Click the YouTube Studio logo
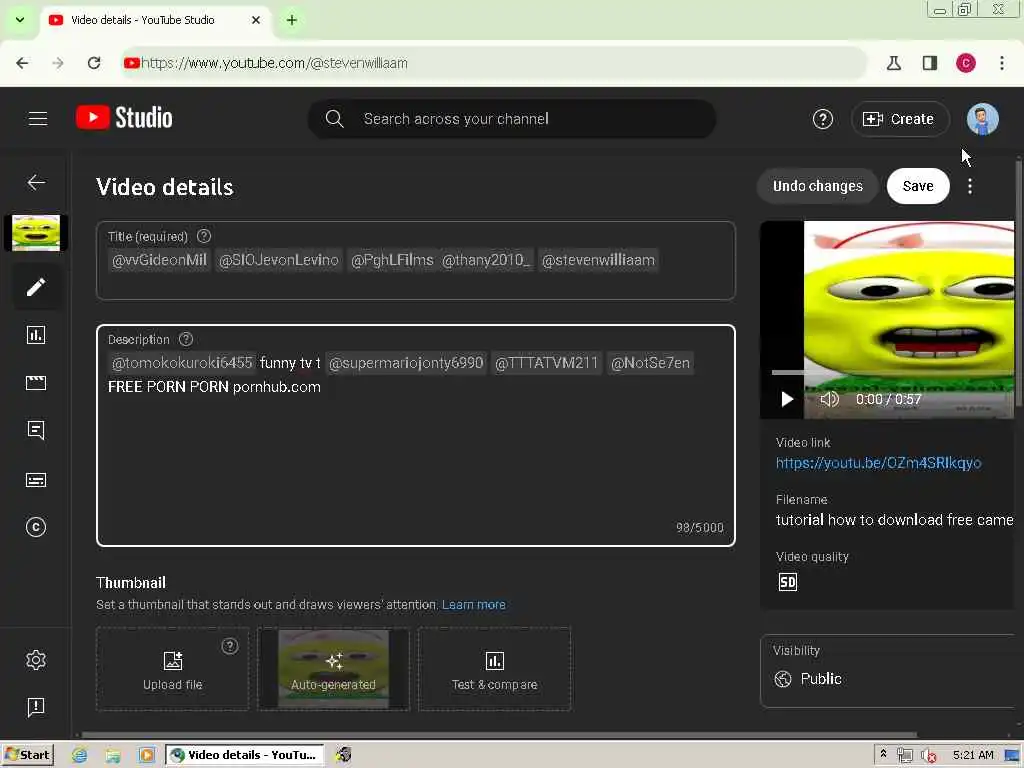Screen dimensions: 1024x768 [124, 118]
